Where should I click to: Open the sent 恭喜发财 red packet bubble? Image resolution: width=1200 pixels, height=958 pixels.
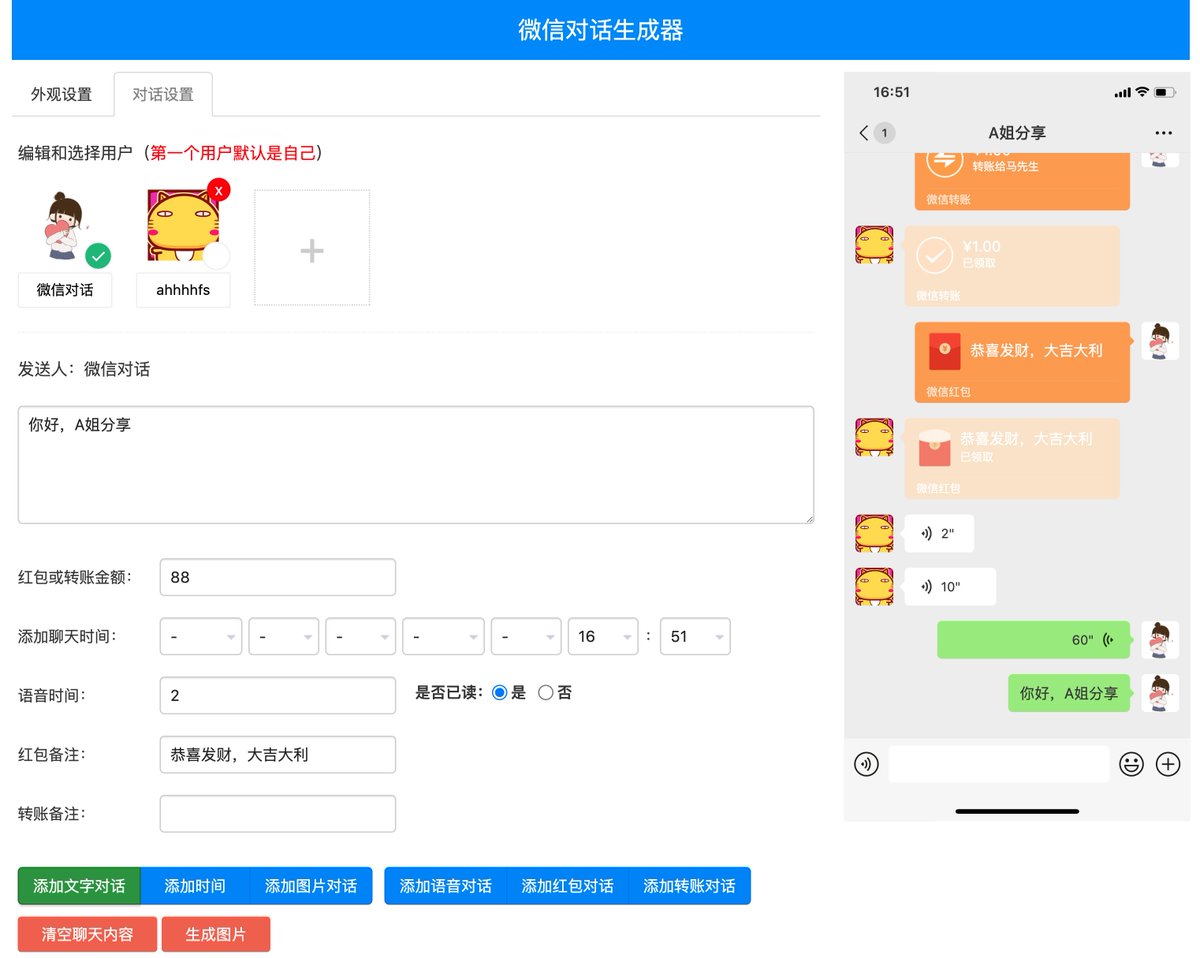click(x=1022, y=362)
